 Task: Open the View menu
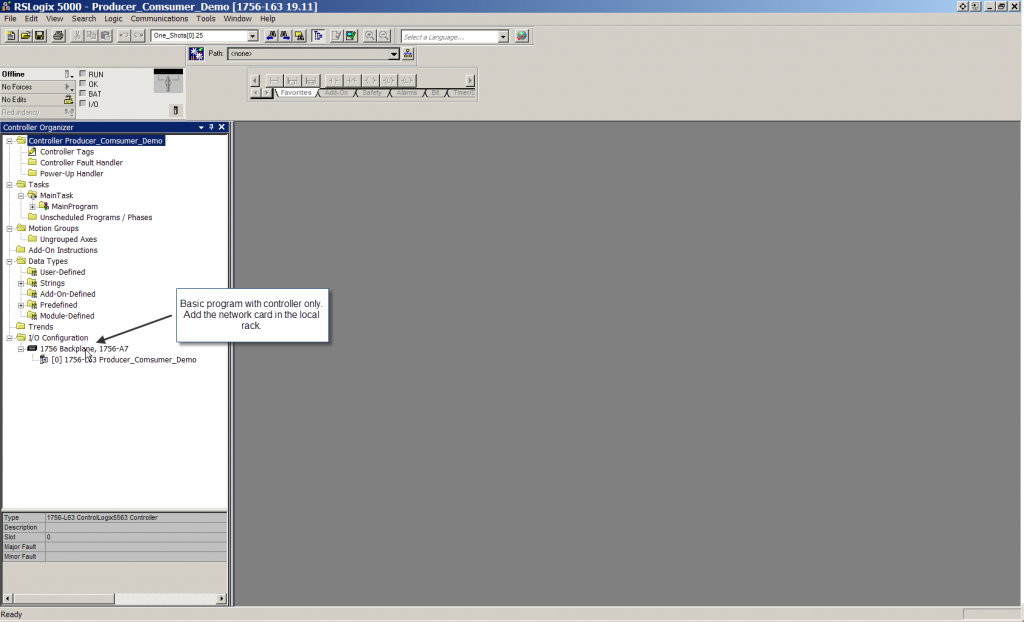54,19
